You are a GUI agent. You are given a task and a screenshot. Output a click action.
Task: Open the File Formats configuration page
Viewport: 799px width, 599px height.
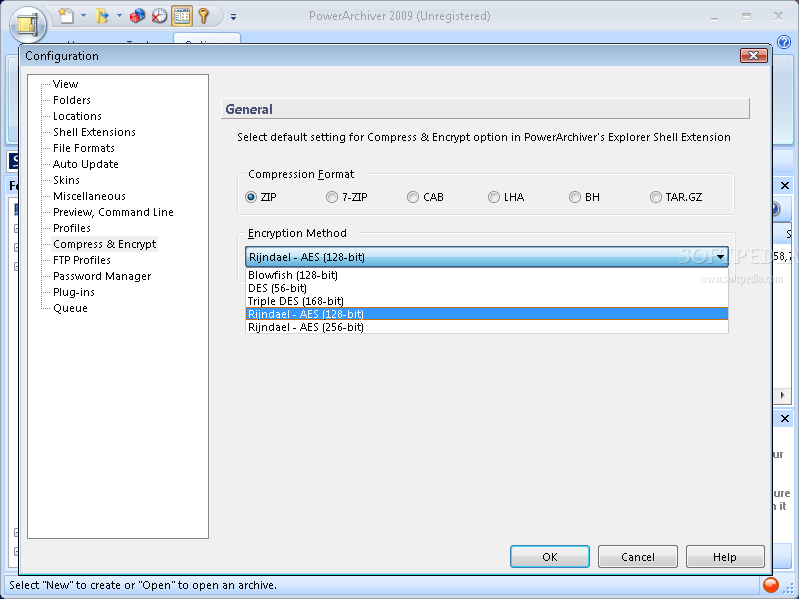84,148
